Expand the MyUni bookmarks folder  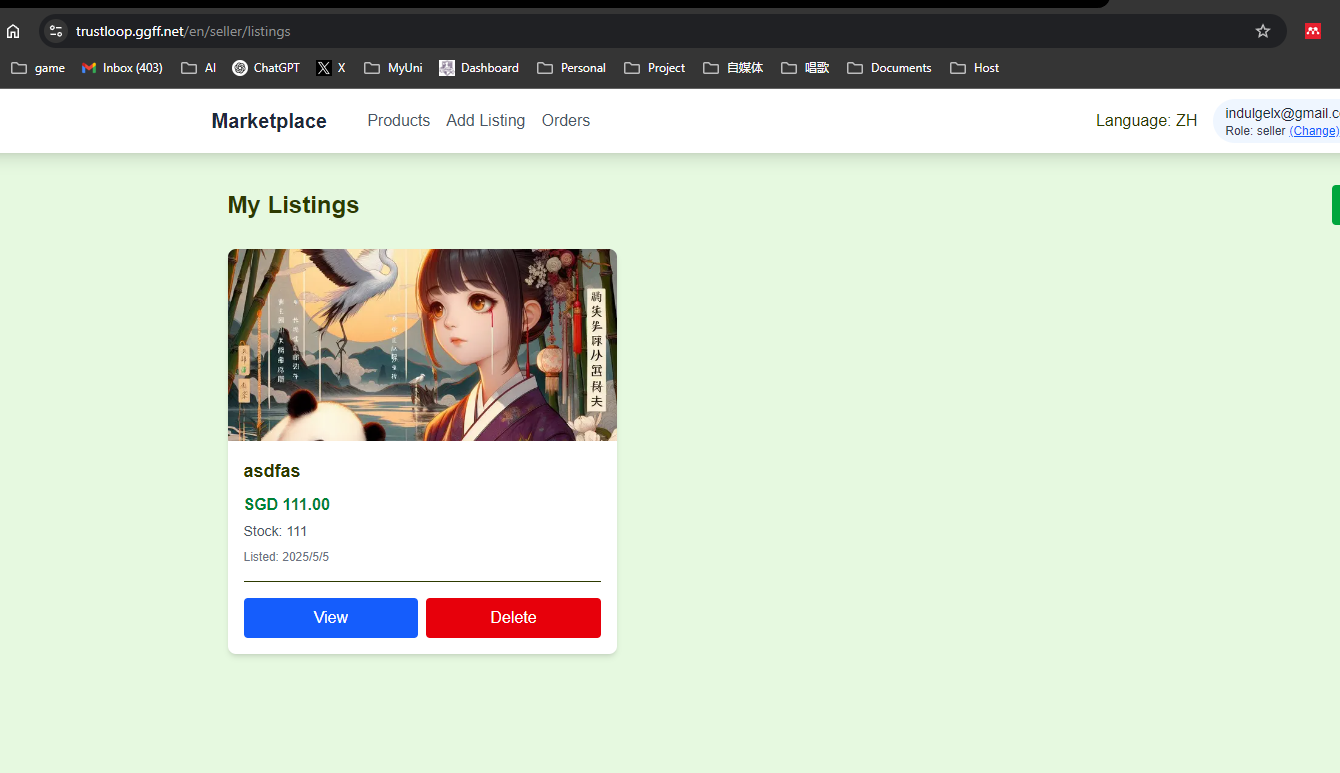coord(393,68)
